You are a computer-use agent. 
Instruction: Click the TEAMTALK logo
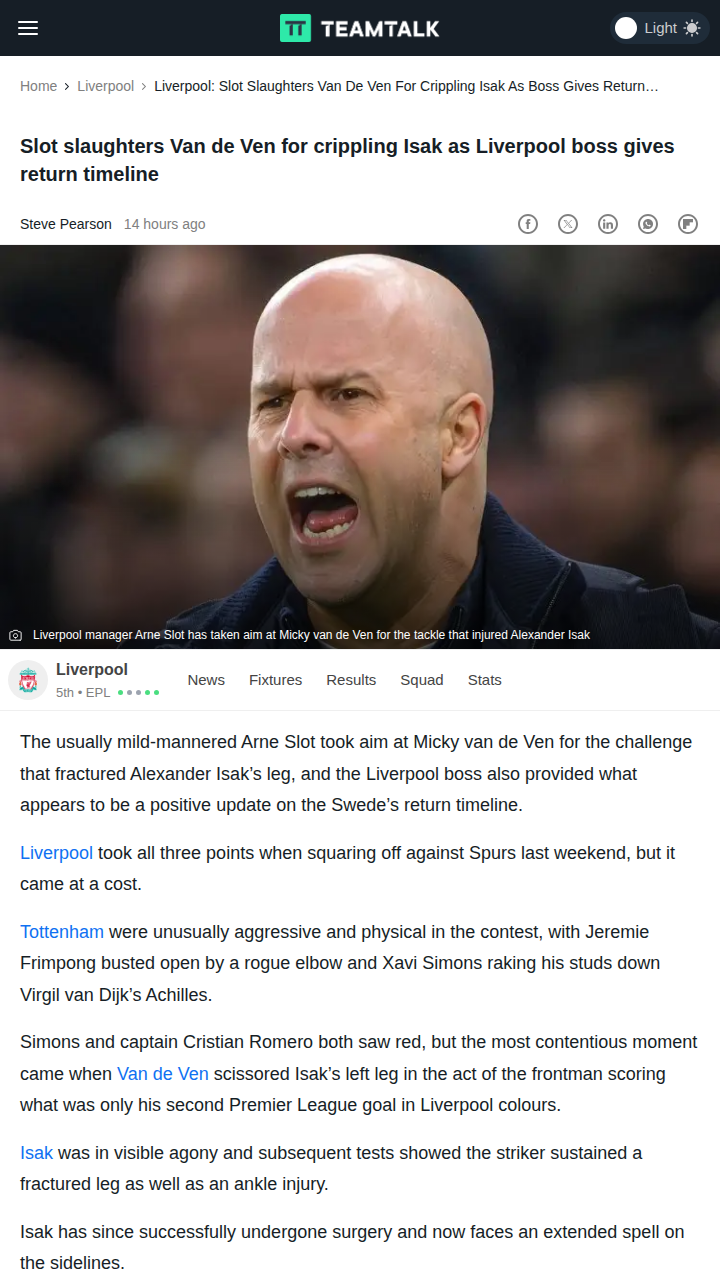360,28
